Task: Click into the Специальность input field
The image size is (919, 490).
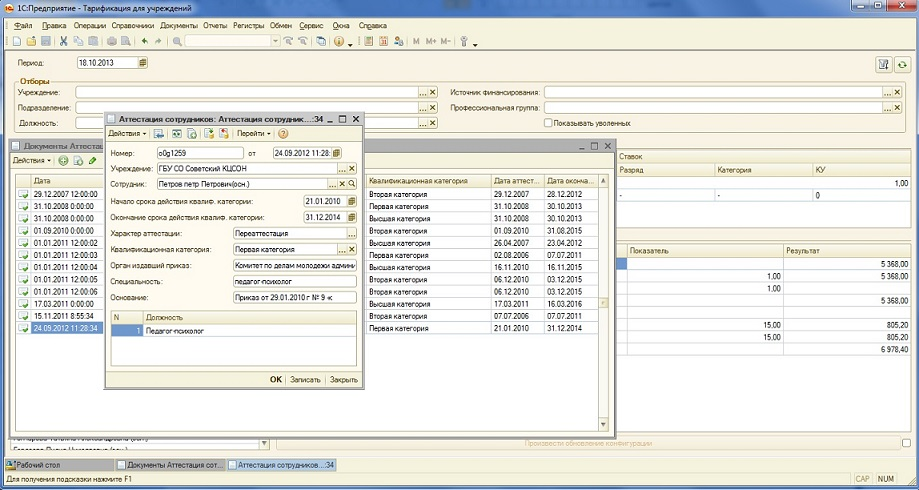Action: 293,282
